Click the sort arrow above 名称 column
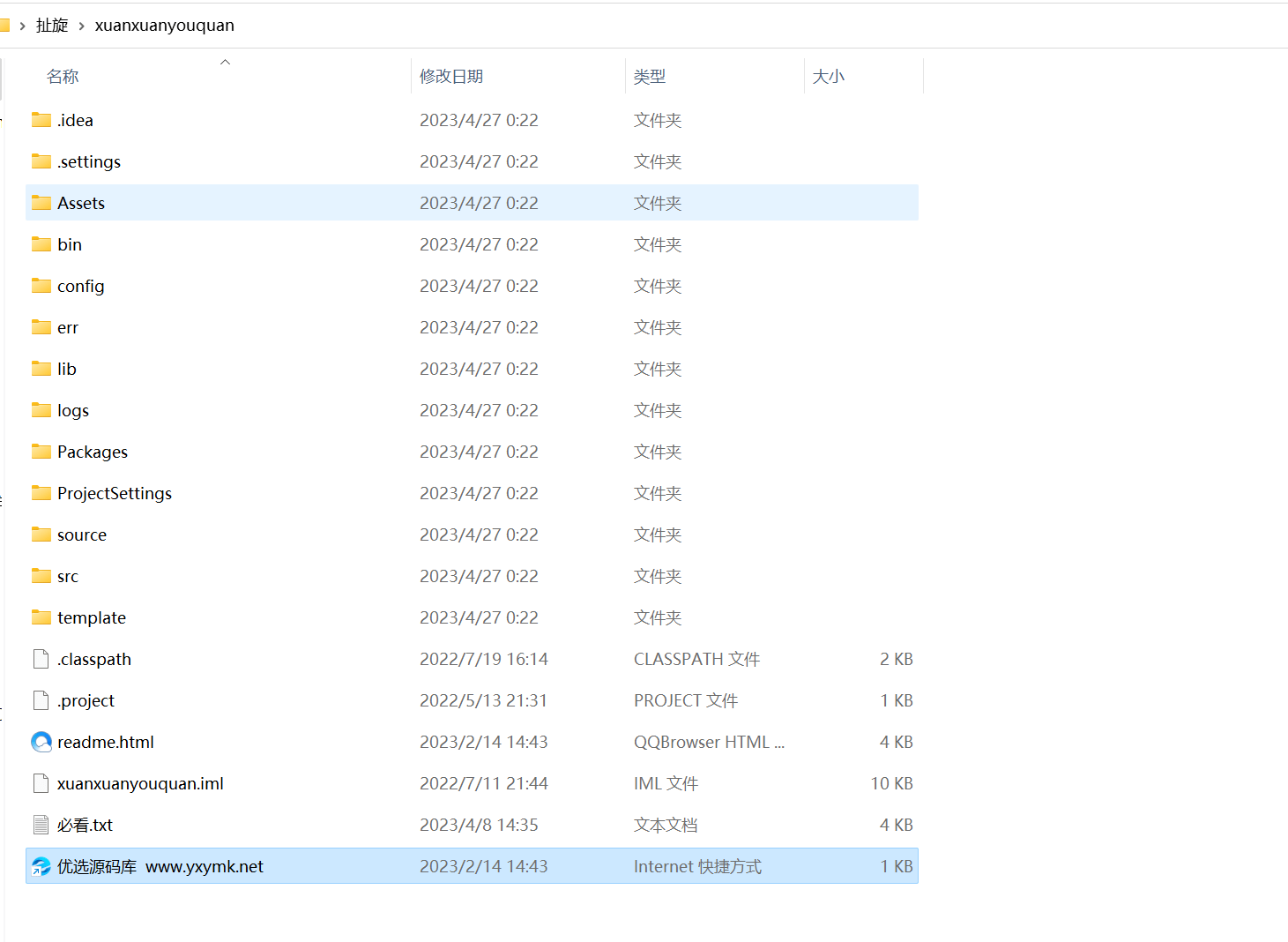This screenshot has width=1288, height=942. pos(226,62)
